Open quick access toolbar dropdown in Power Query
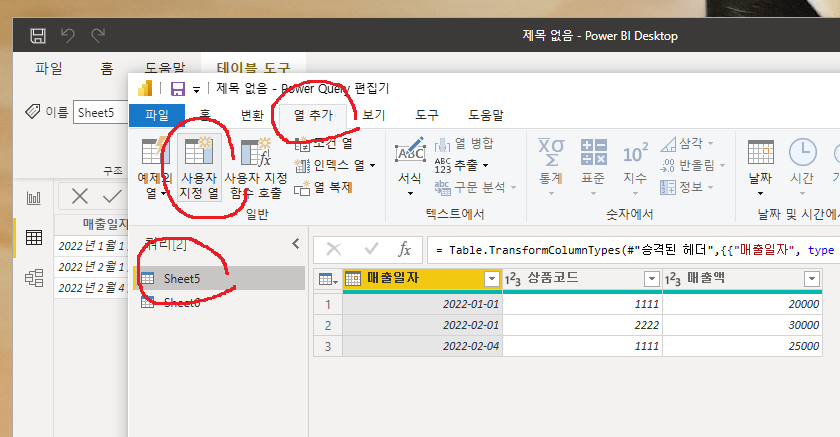Screen dimensions: 840x437 point(197,89)
